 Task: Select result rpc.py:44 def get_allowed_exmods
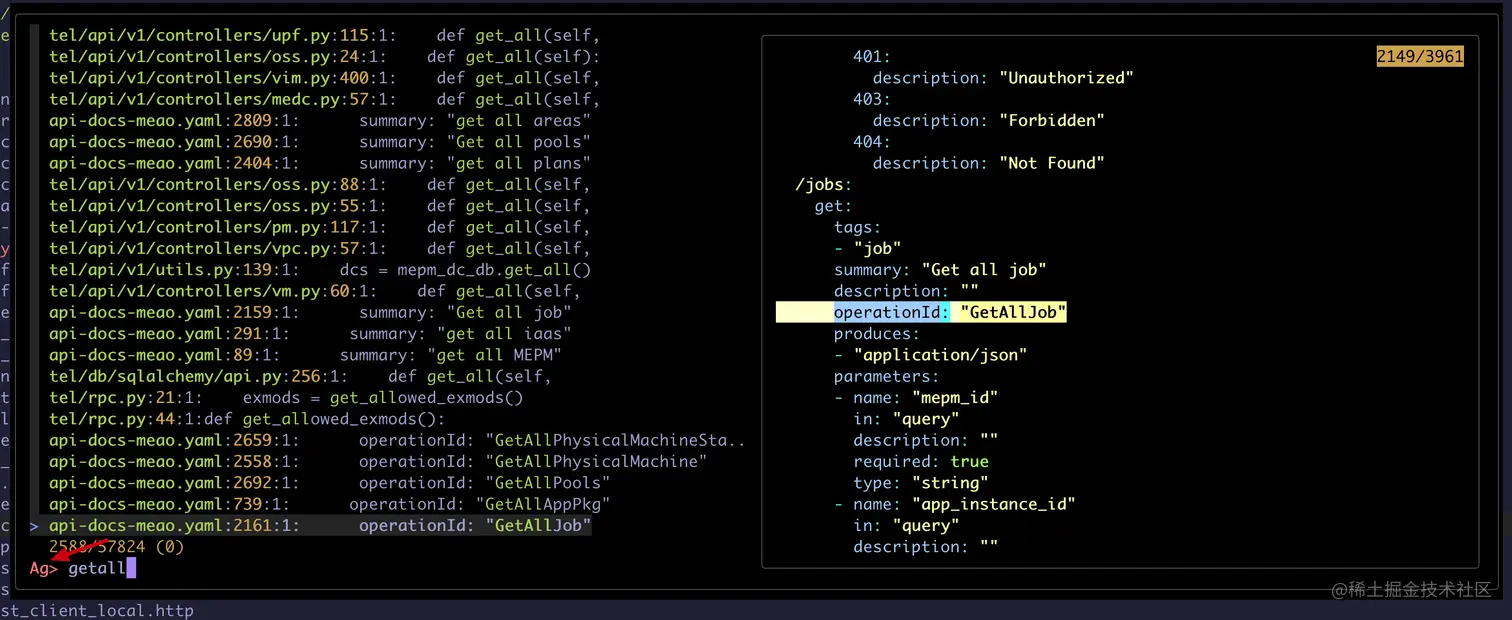click(x=247, y=419)
